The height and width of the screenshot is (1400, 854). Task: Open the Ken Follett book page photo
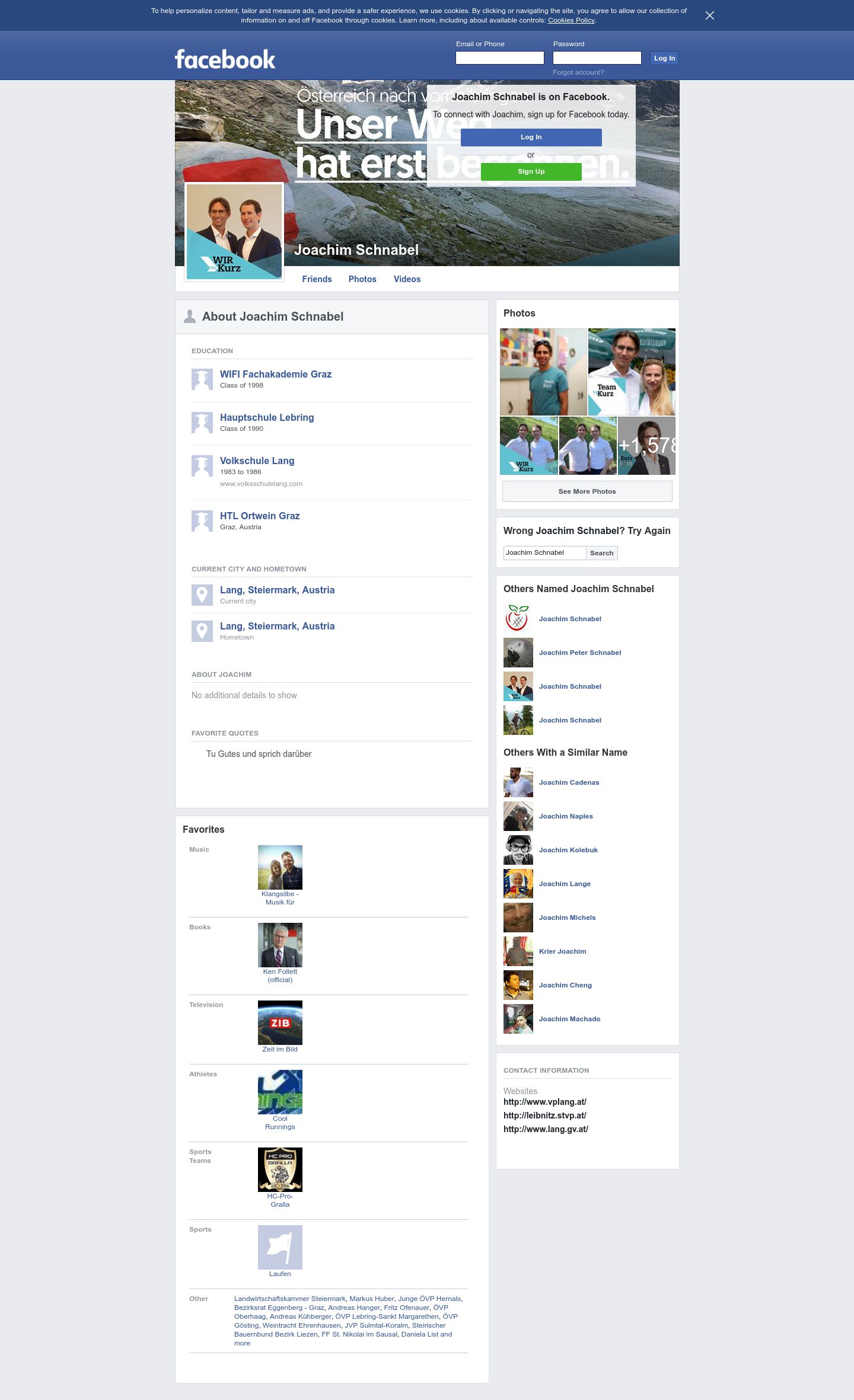[x=280, y=945]
